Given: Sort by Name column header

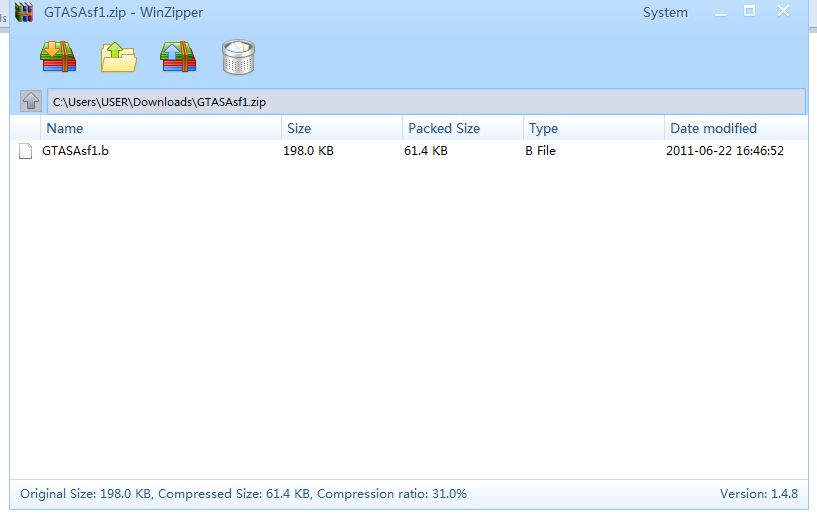Looking at the screenshot, I should click(x=160, y=128).
